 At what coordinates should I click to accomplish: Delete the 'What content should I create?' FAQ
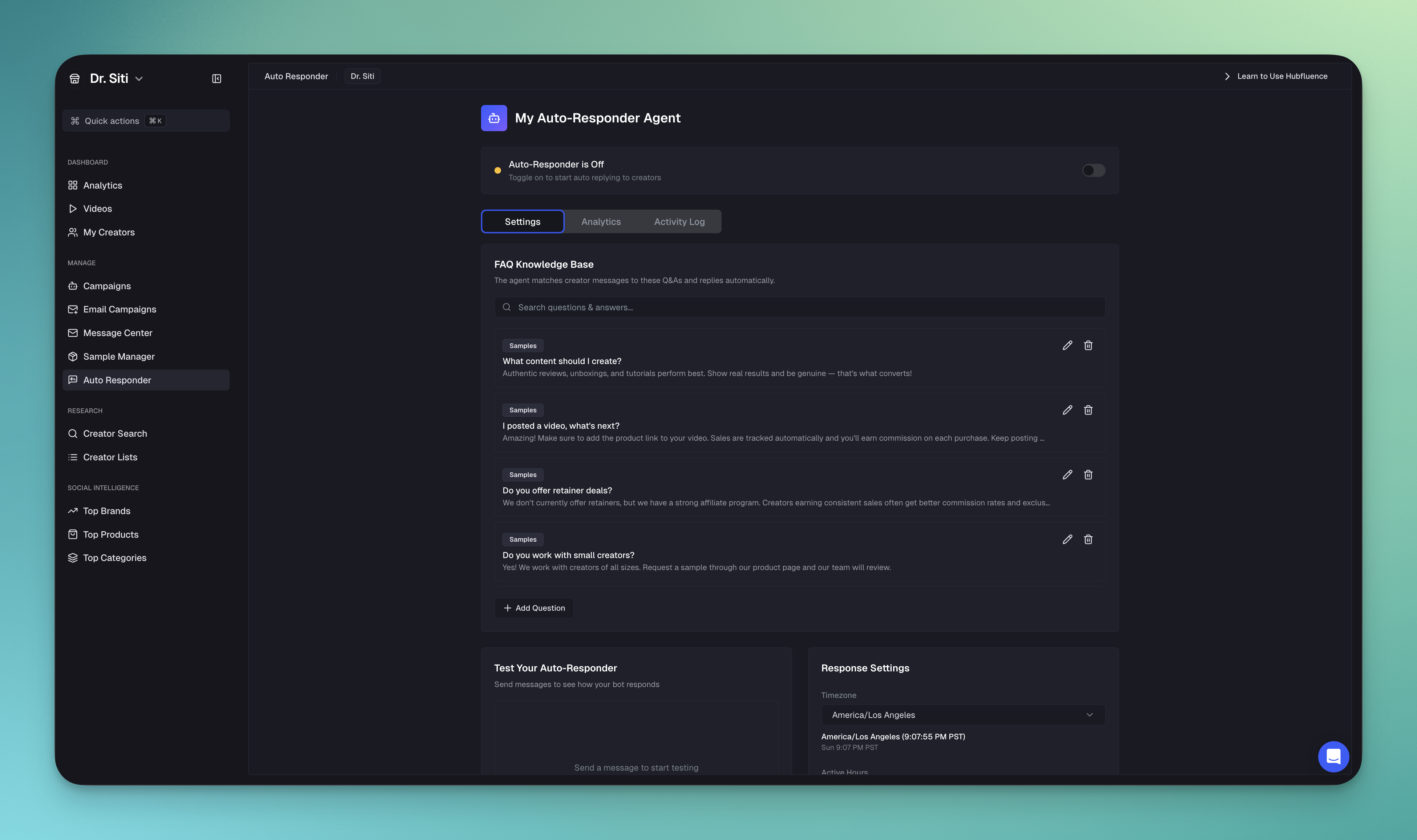pyautogui.click(x=1088, y=345)
